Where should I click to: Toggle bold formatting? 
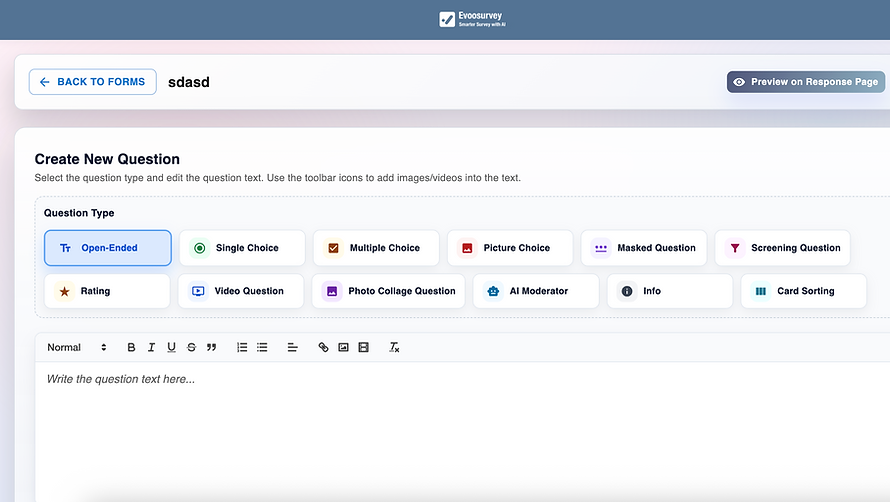pos(131,347)
